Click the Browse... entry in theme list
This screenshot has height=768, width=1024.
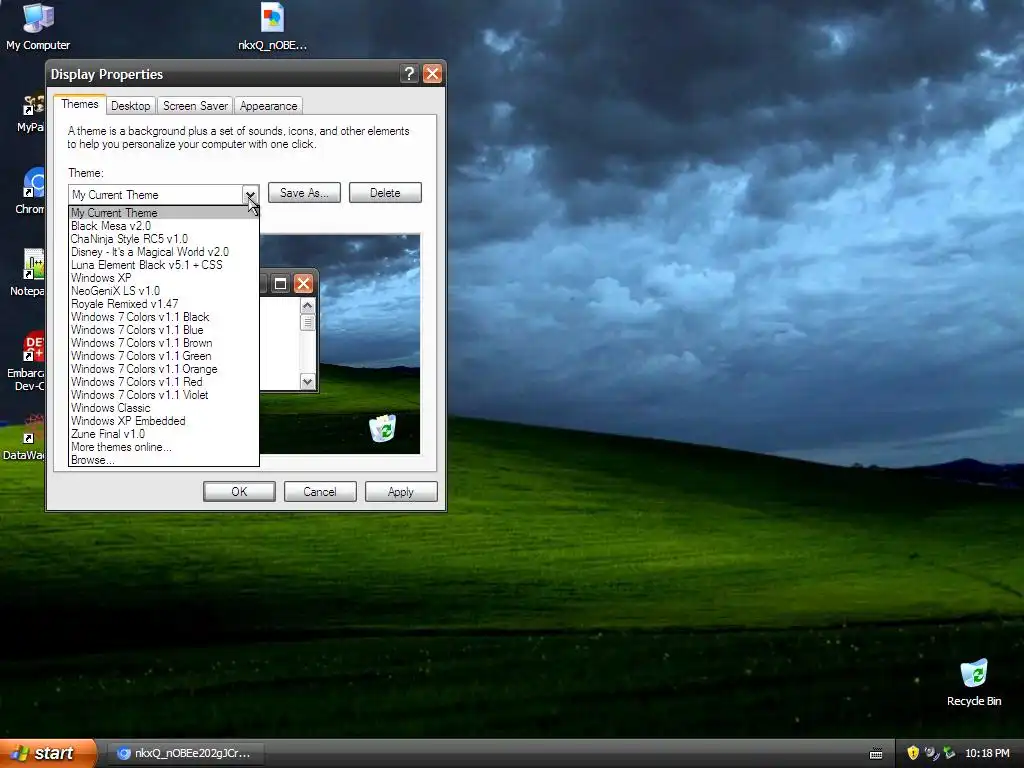(164, 460)
